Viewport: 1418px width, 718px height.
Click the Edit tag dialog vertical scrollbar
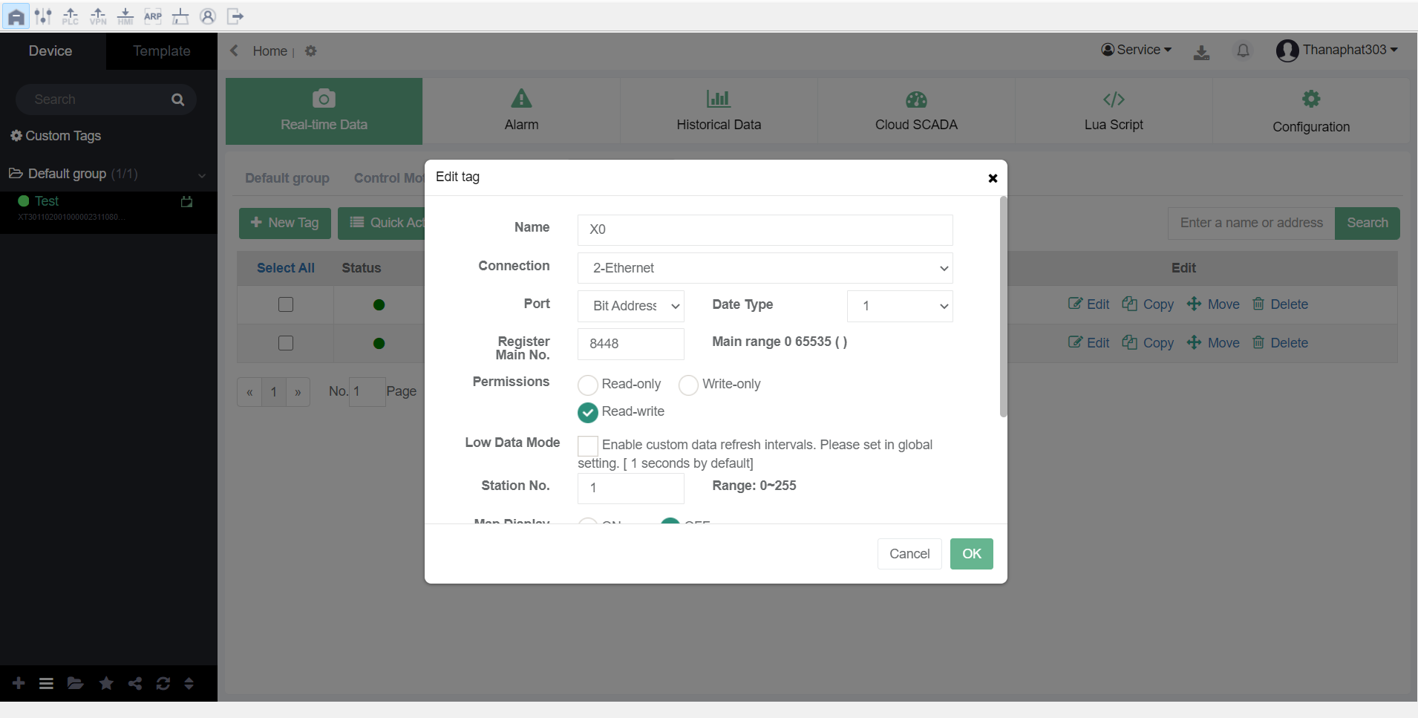1003,306
